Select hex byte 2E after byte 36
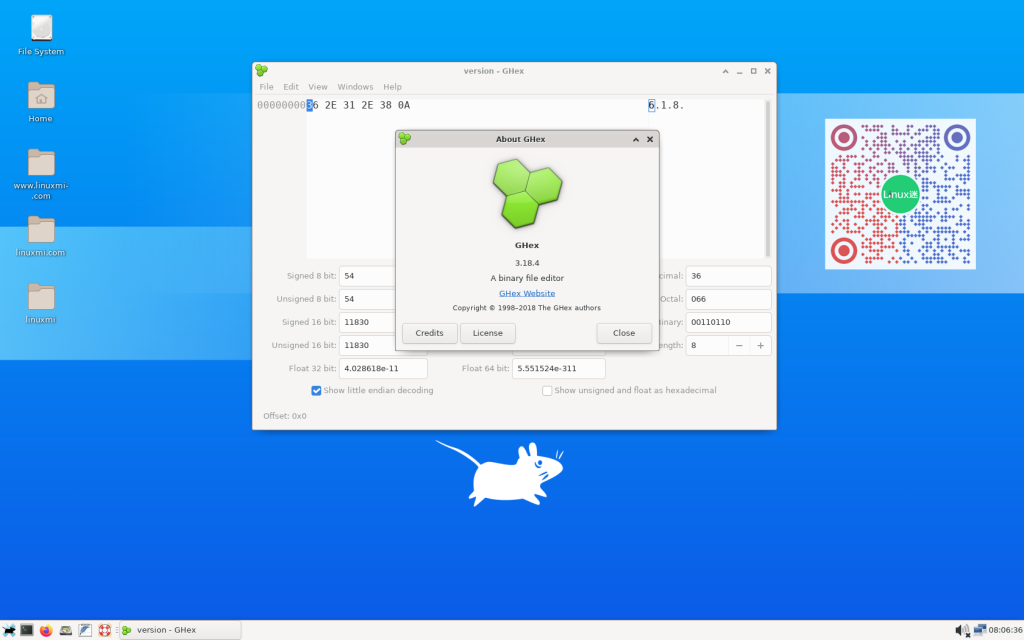Image resolution: width=1024 pixels, height=640 pixels. point(331,105)
